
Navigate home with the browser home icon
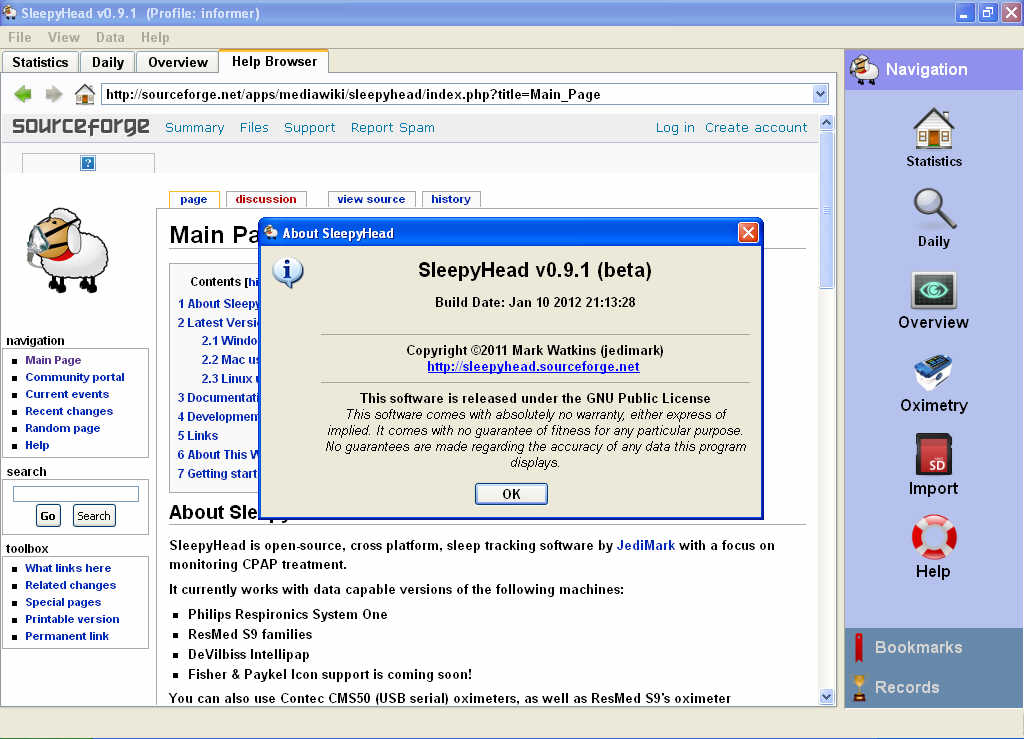(x=85, y=94)
